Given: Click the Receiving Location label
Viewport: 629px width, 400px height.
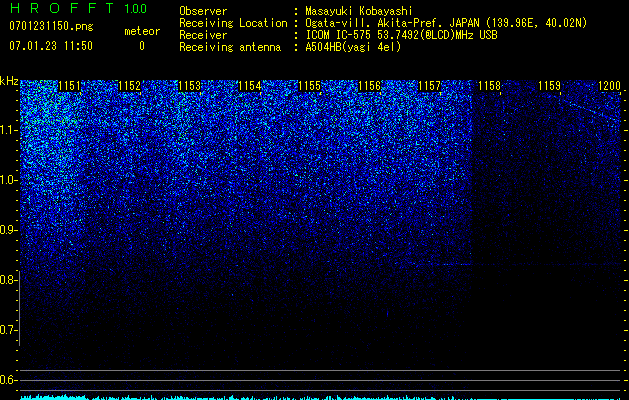Looking at the screenshot, I should (x=233, y=23).
